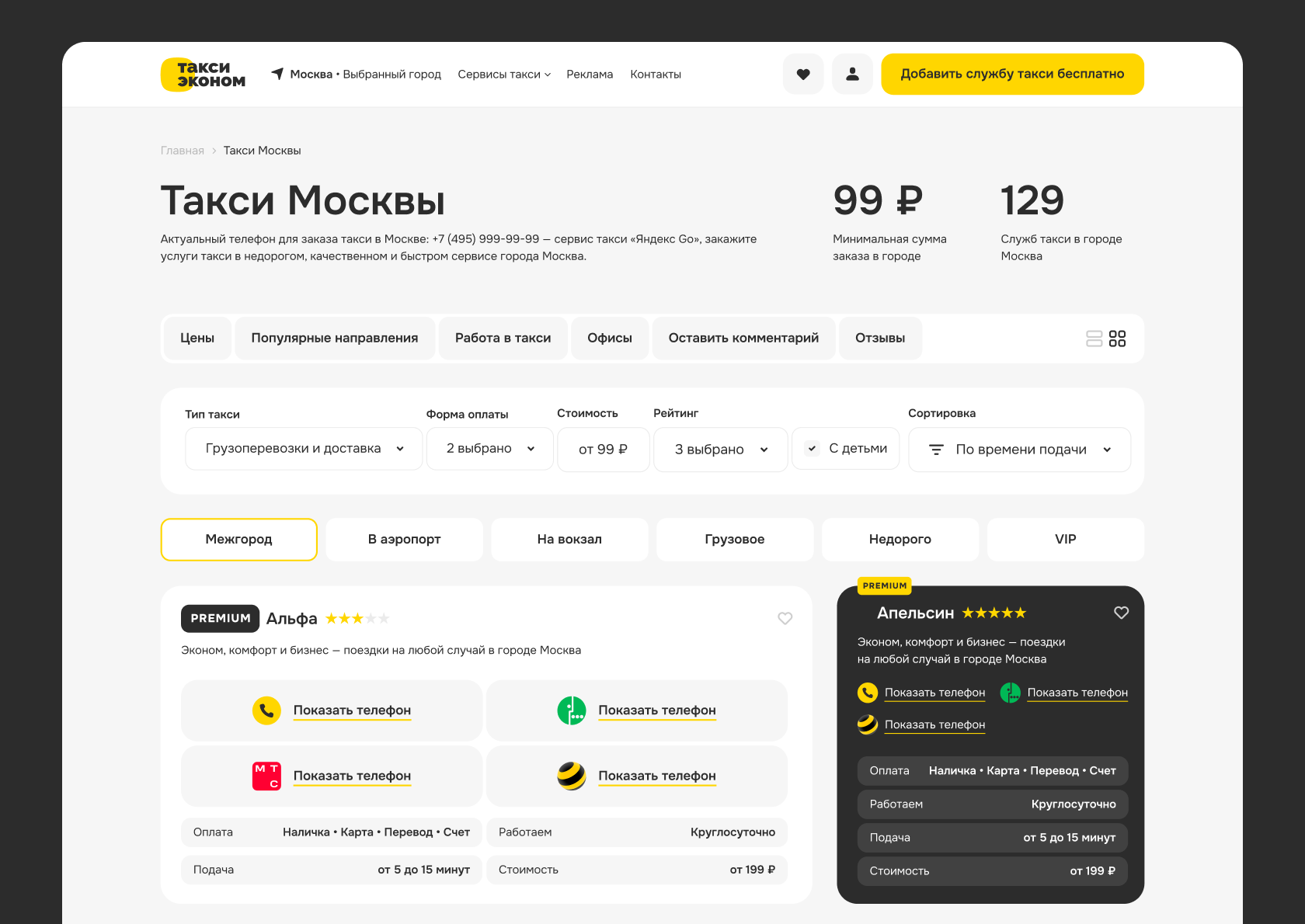Click the yellow phone icon in Апельсин card
This screenshot has height=924, width=1305.
pos(868,693)
